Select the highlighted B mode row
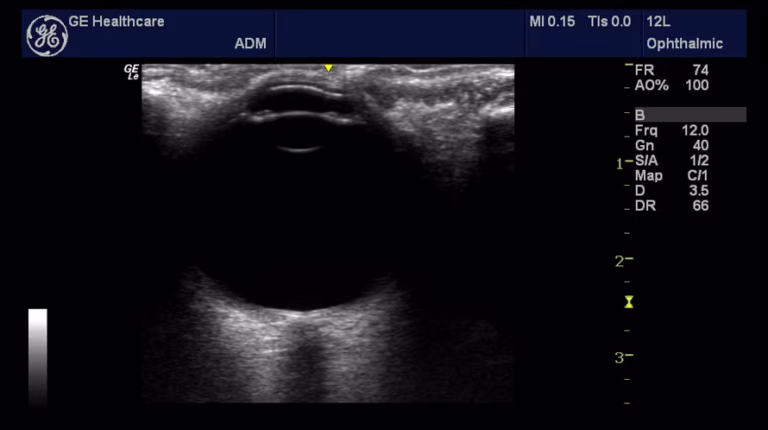The height and width of the screenshot is (430, 768). point(689,115)
